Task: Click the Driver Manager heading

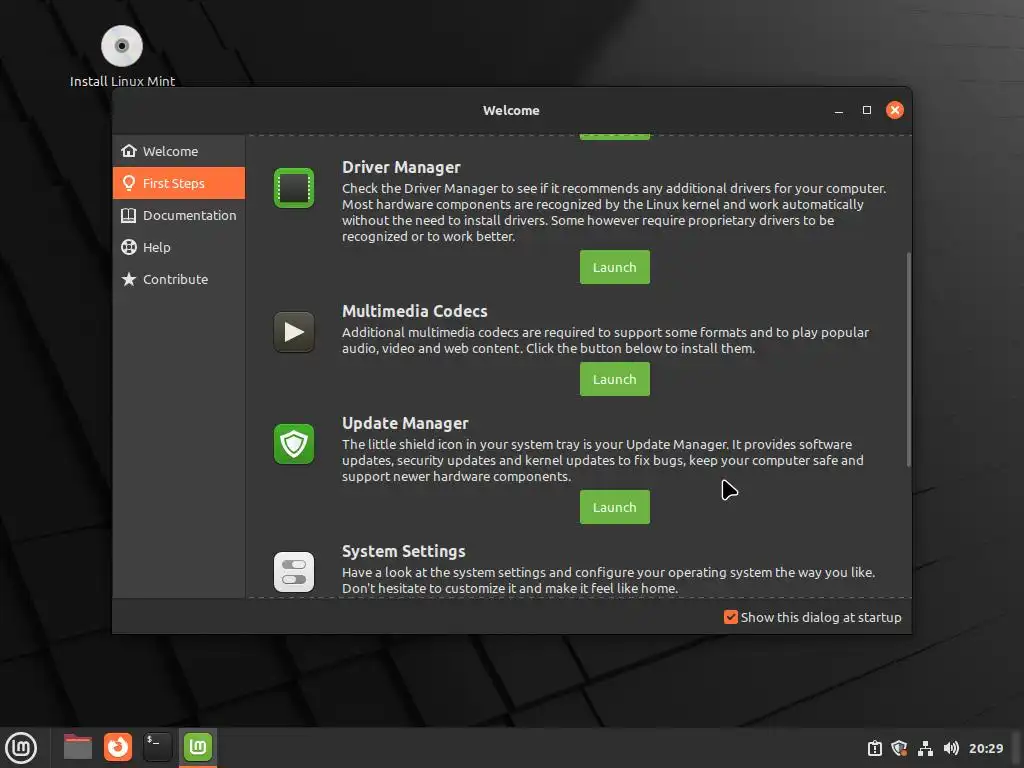Action: (x=401, y=167)
